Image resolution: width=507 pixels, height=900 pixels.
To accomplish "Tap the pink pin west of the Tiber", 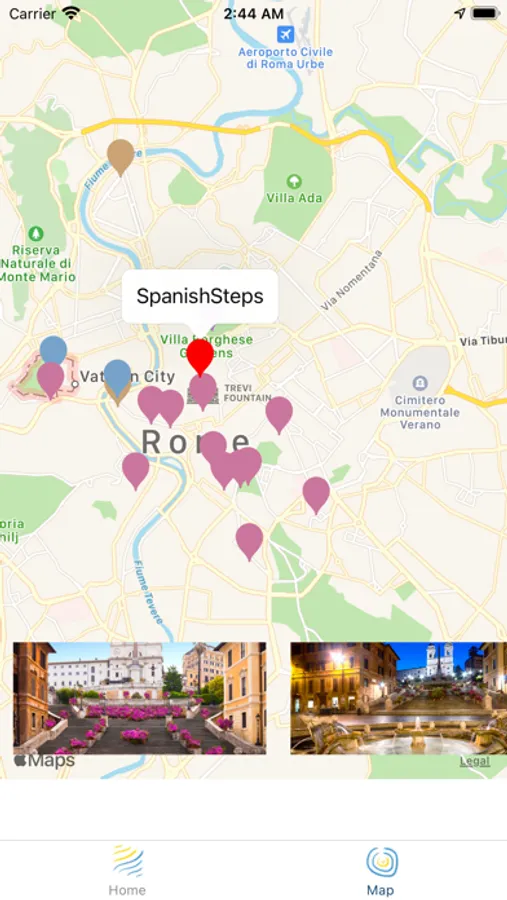I will click(x=136, y=470).
